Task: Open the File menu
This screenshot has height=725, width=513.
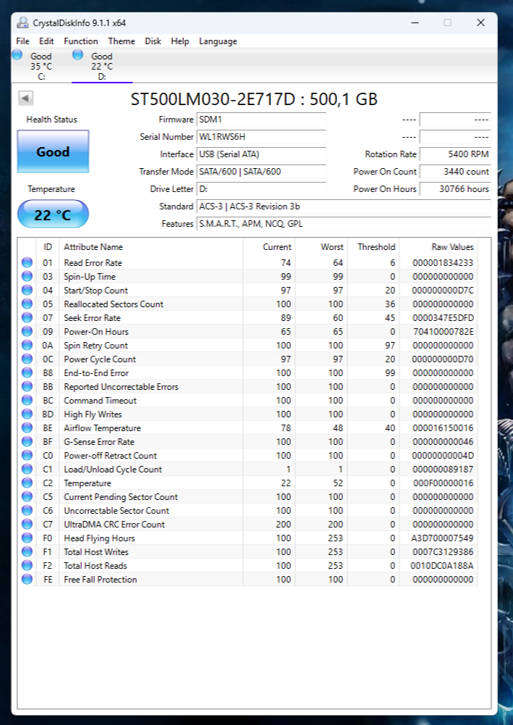Action: 22,41
